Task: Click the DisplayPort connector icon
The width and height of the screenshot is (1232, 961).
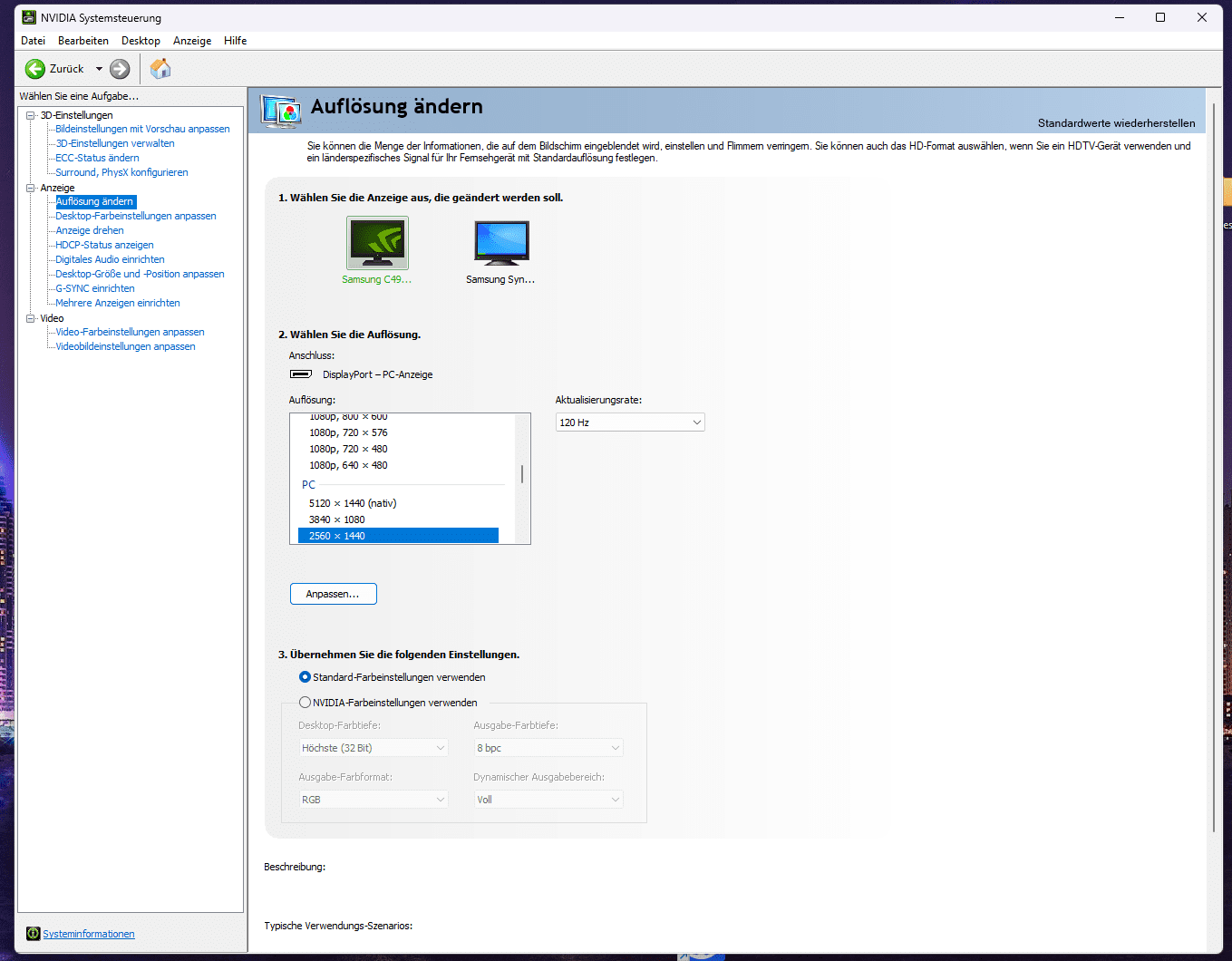Action: (x=301, y=374)
